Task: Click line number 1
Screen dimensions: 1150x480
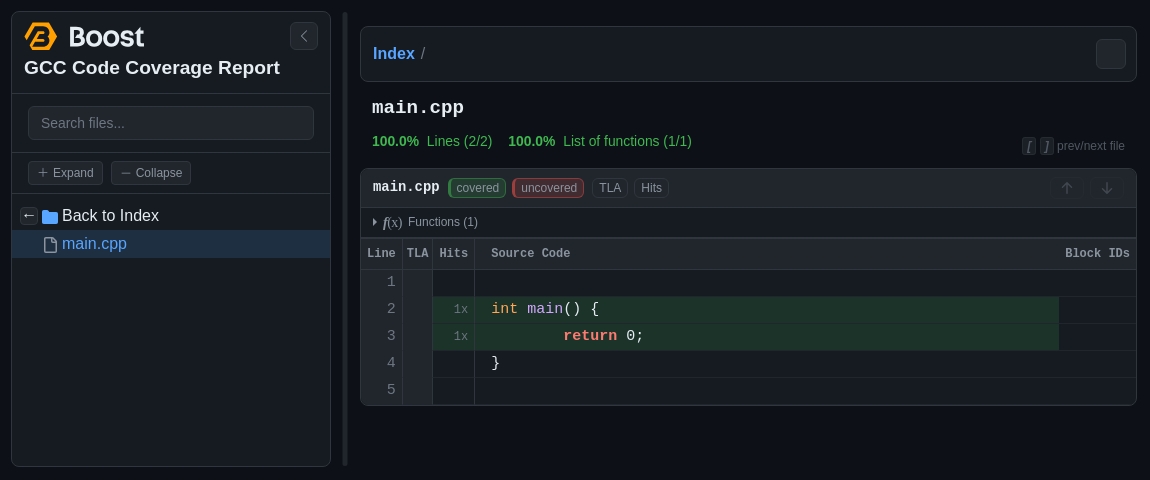Action: [391, 282]
